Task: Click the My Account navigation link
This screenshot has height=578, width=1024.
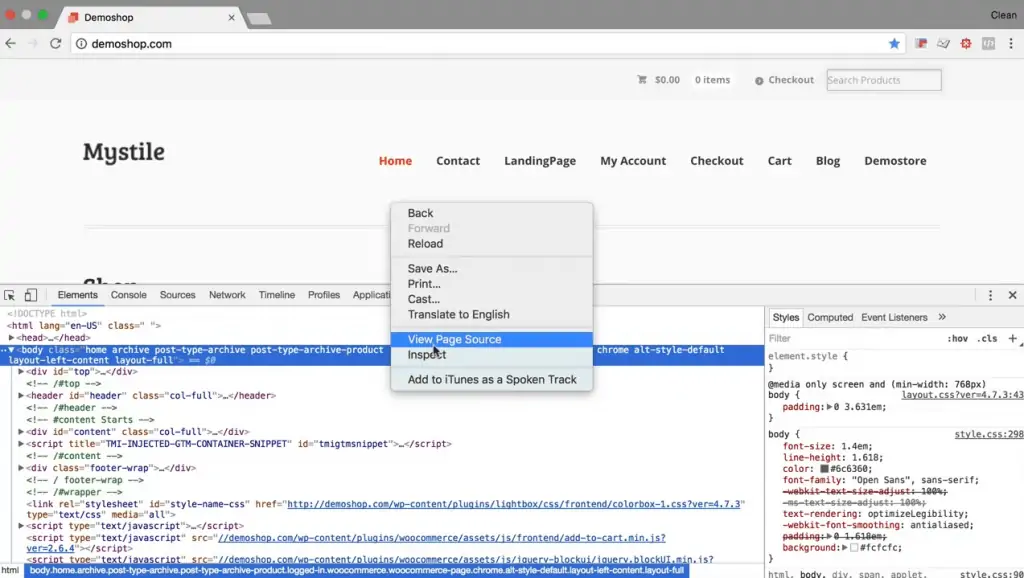Action: point(633,160)
